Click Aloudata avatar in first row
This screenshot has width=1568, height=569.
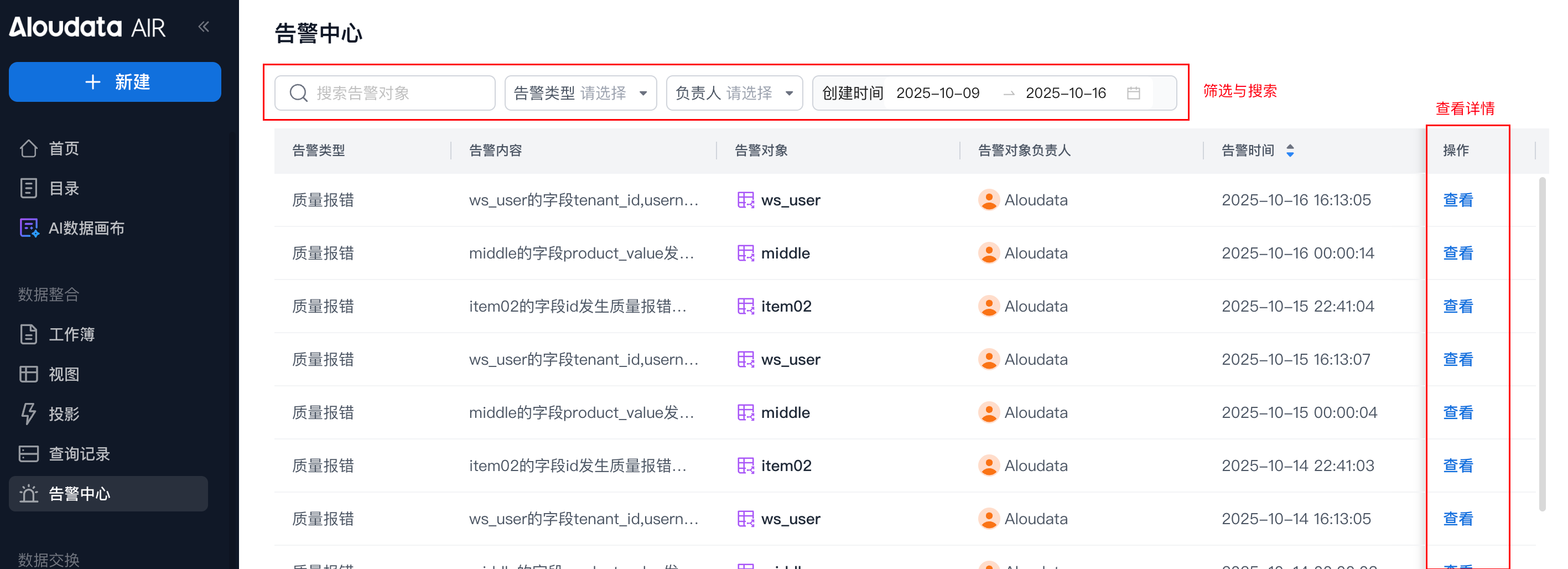point(989,200)
